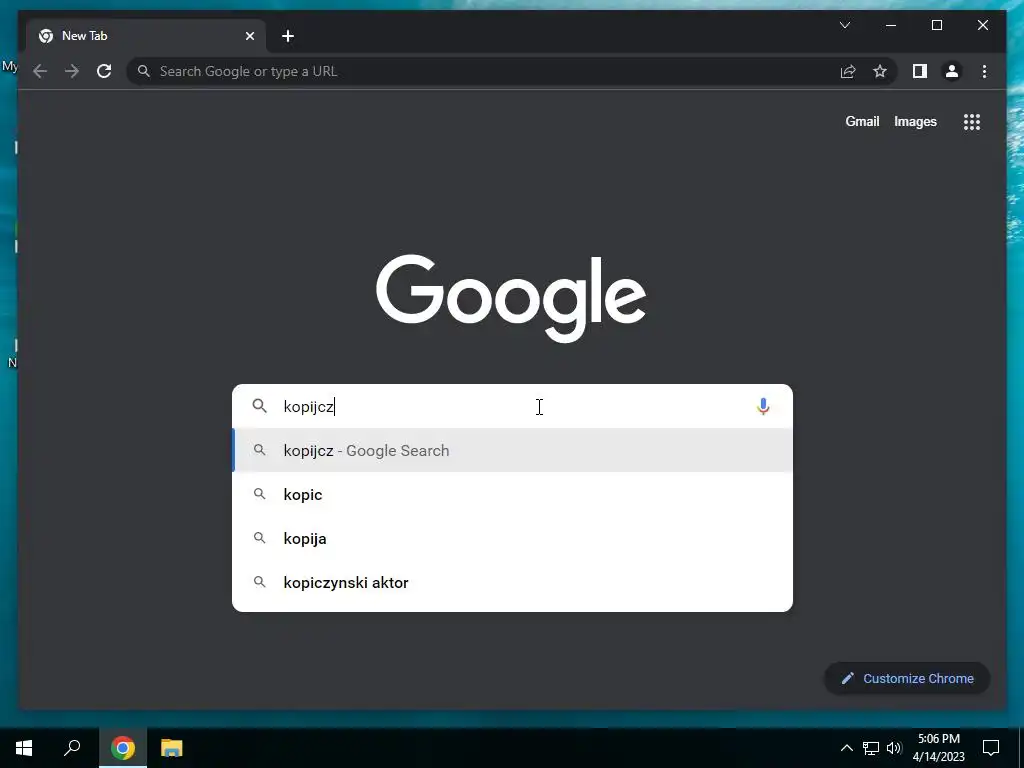Open the taskbar clock showing 5:06 PM
The image size is (1024, 768).
point(939,748)
